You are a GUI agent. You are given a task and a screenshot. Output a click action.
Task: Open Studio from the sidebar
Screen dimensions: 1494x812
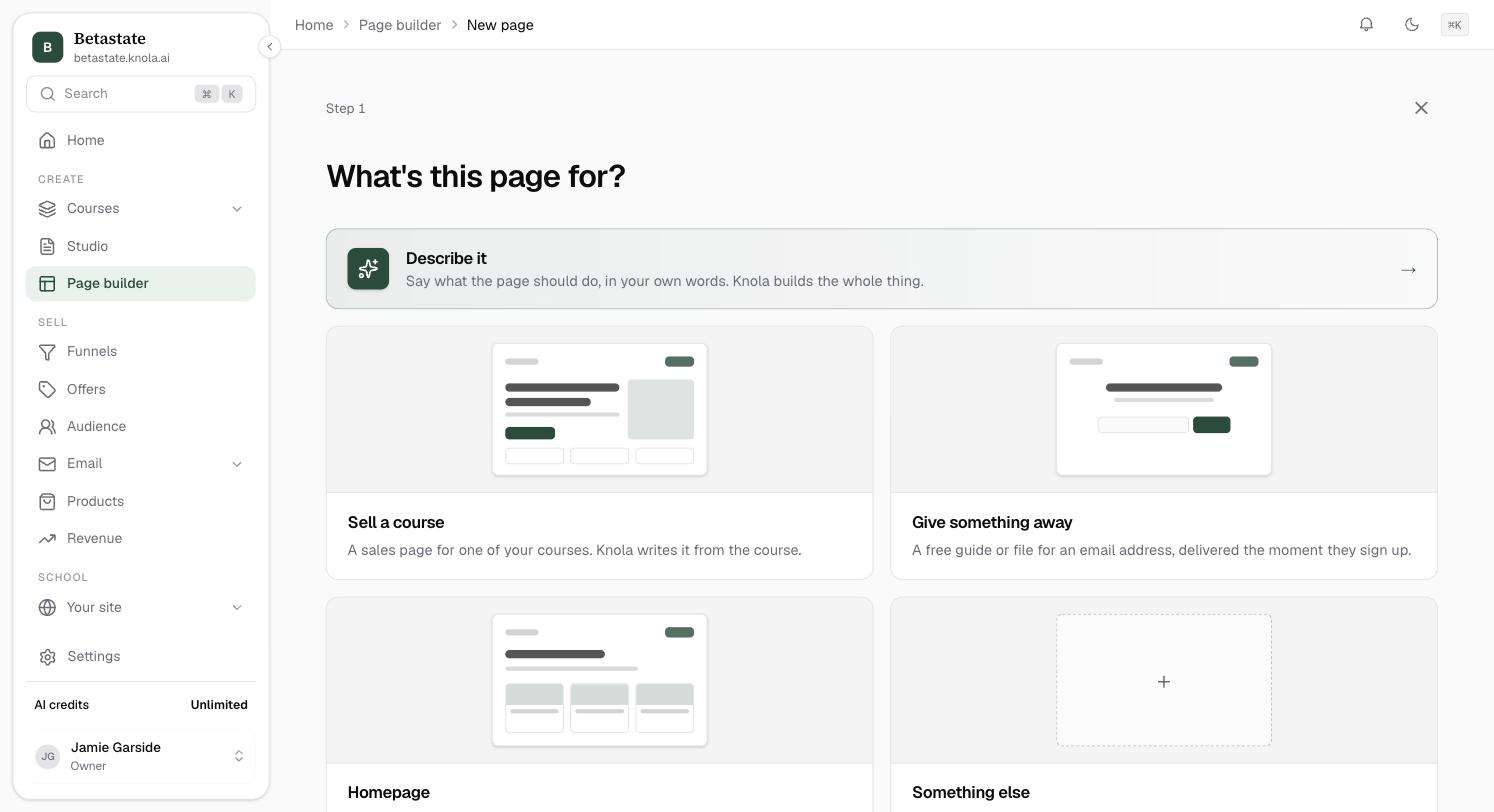(141, 246)
